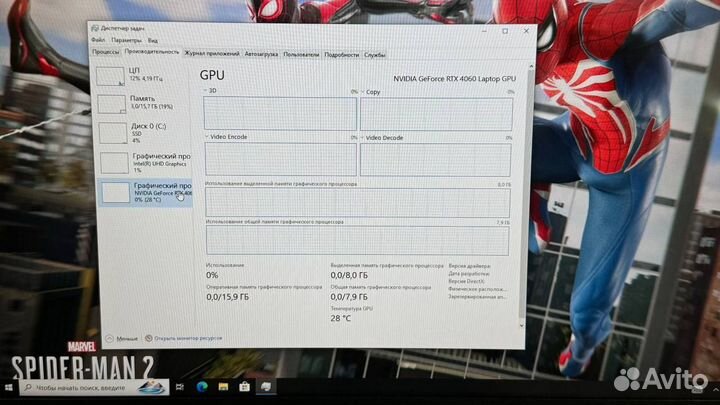Image resolution: width=720 pixels, height=405 pixels.
Task: Switch to the Службы tab
Action: 375,55
